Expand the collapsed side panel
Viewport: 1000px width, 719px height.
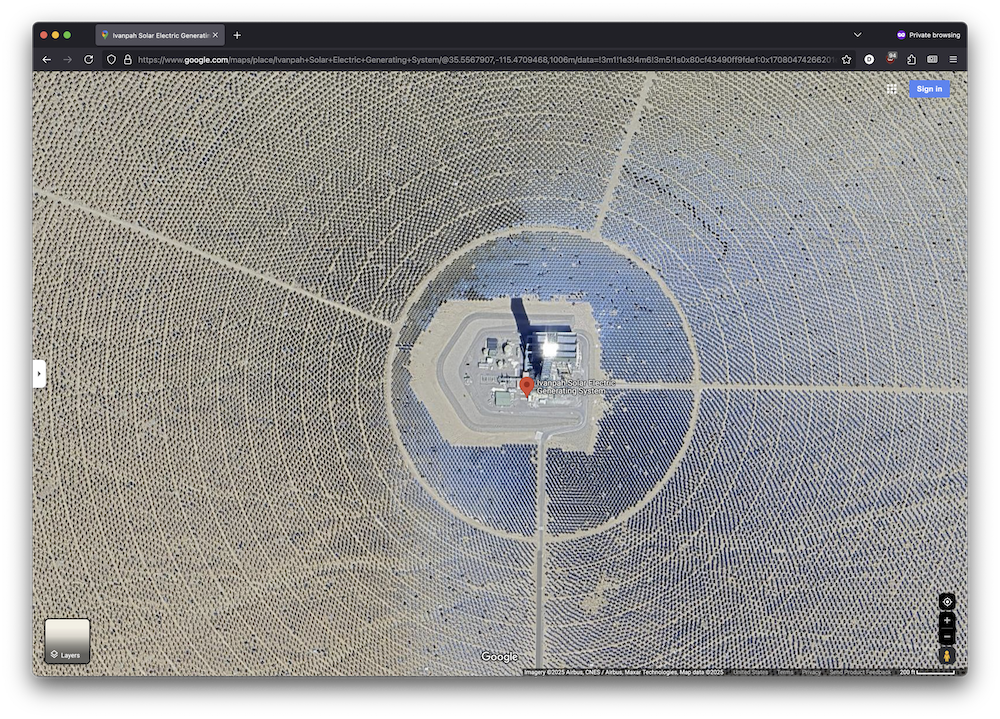pyautogui.click(x=39, y=373)
